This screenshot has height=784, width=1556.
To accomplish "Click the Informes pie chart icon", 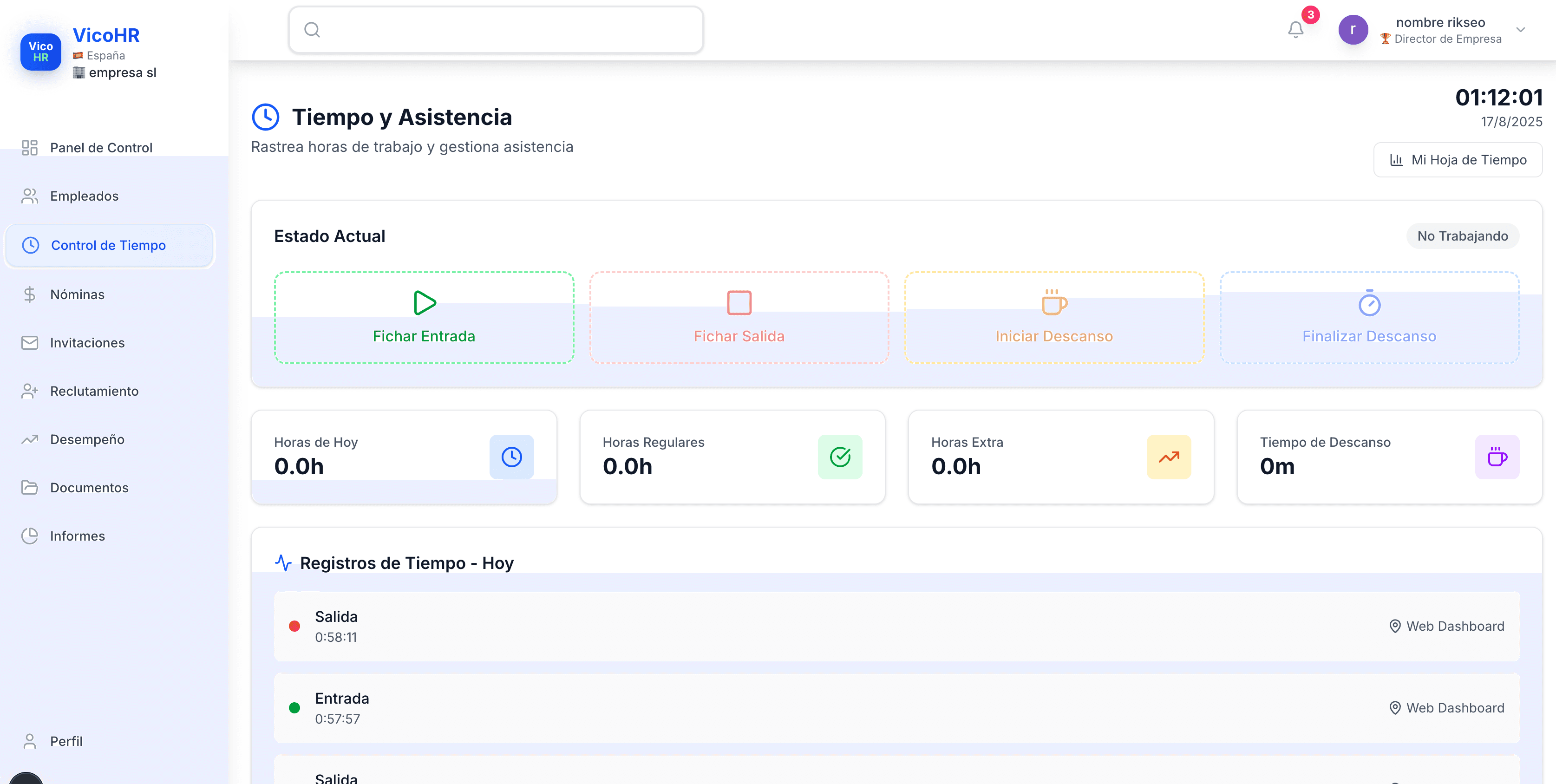I will (30, 536).
